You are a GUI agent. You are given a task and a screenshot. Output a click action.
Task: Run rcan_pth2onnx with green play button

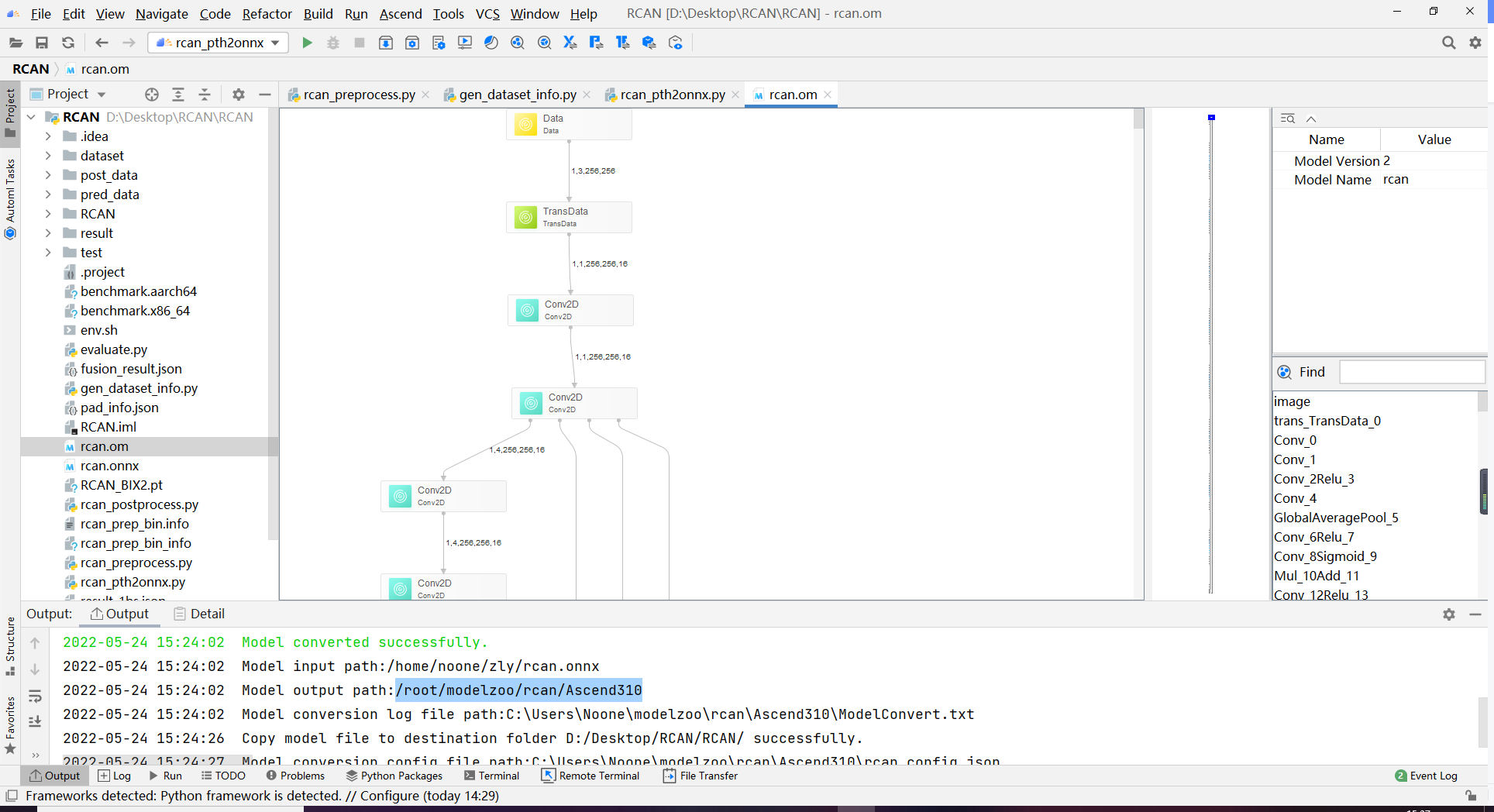coord(307,43)
